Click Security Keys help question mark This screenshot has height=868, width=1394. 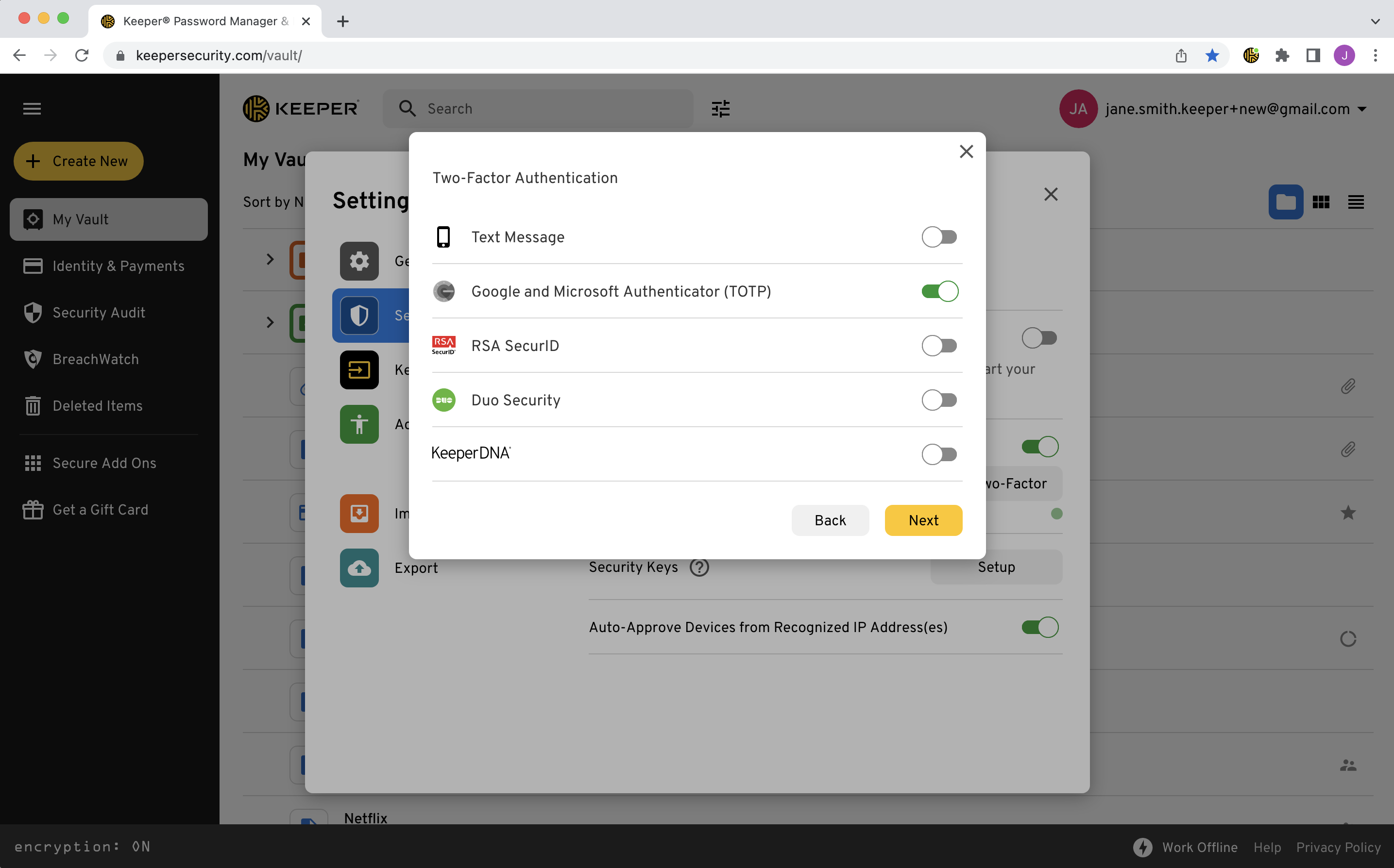[x=699, y=567]
